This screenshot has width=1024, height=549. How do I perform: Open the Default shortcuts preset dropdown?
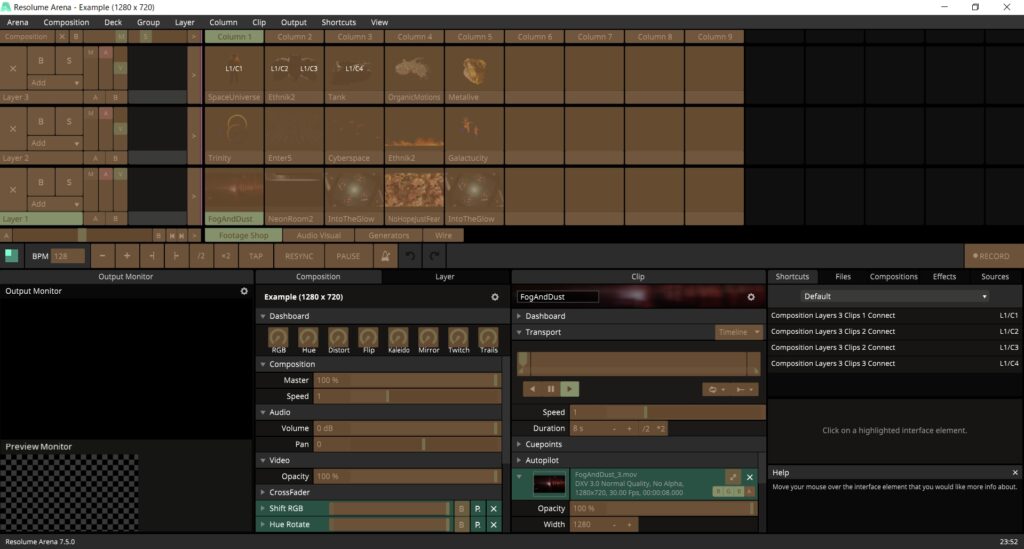tap(894, 296)
